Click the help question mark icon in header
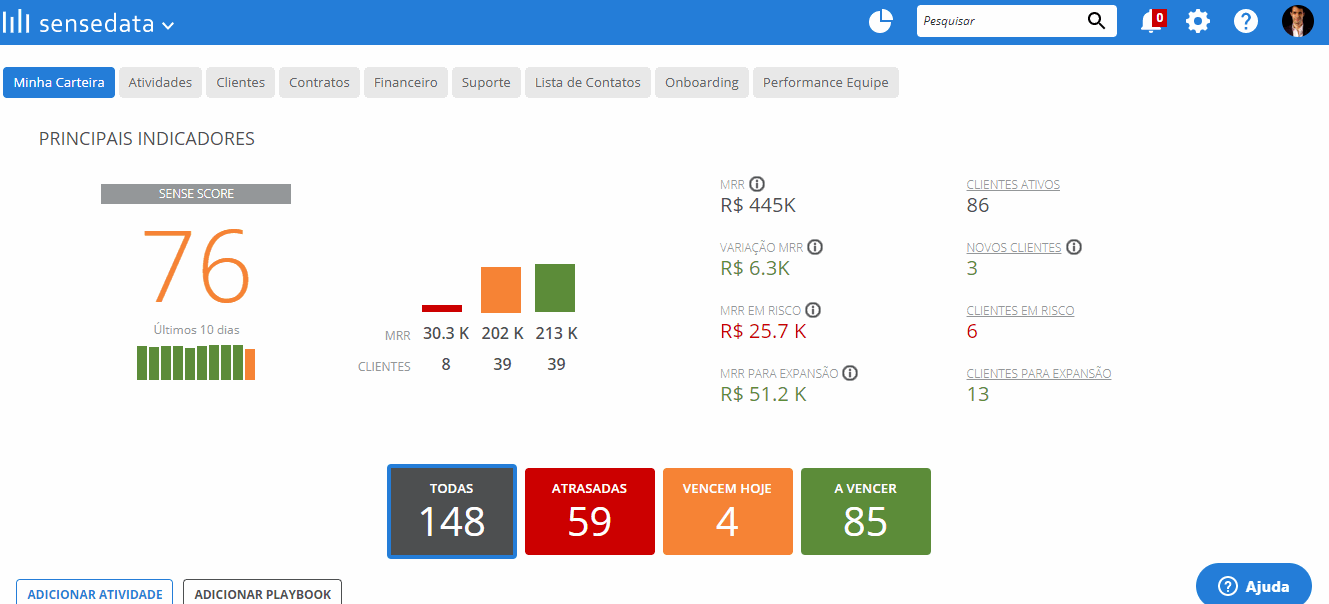 pos(1246,21)
